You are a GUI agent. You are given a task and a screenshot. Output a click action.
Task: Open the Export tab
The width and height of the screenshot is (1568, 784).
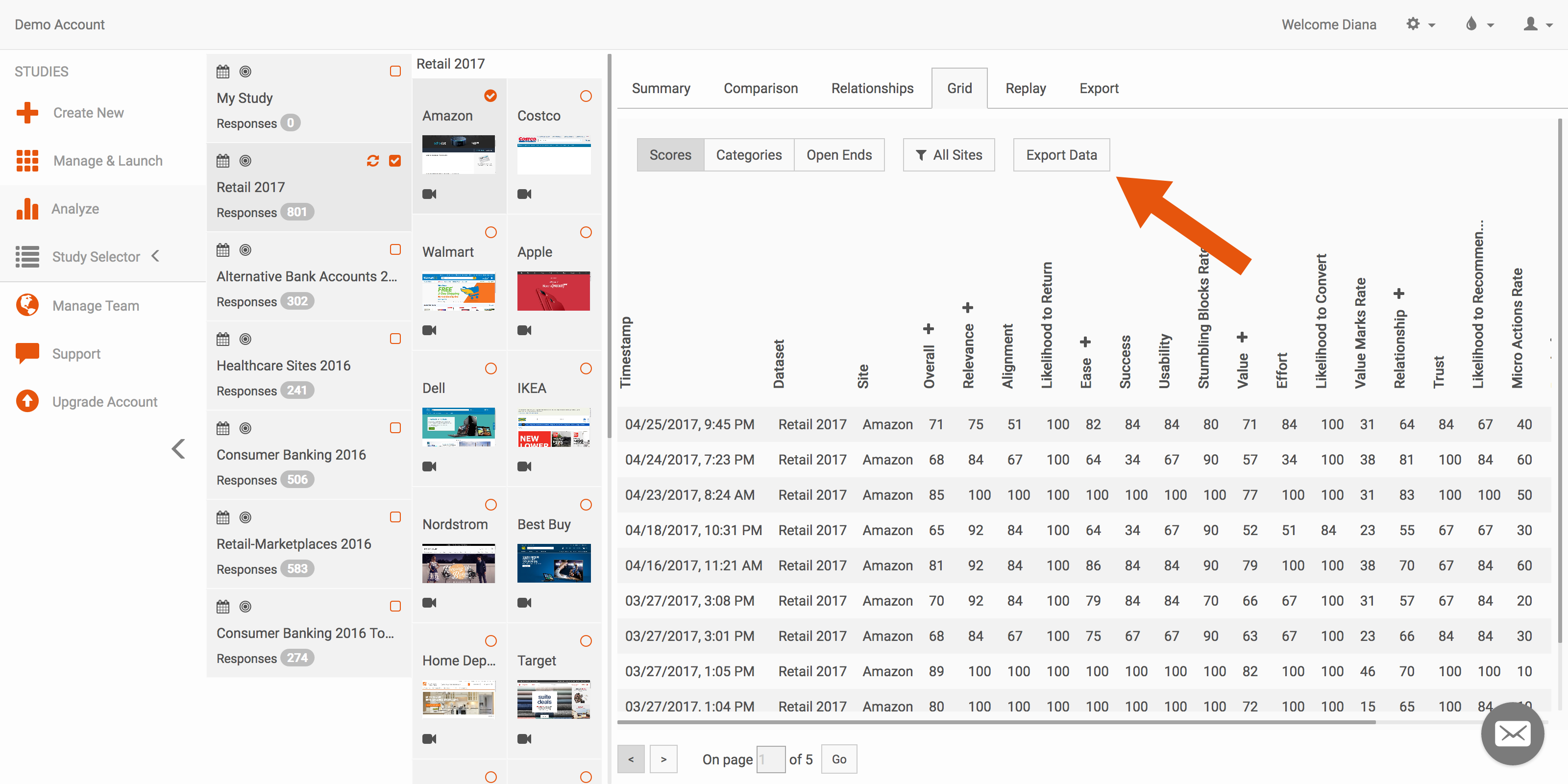(x=1099, y=88)
